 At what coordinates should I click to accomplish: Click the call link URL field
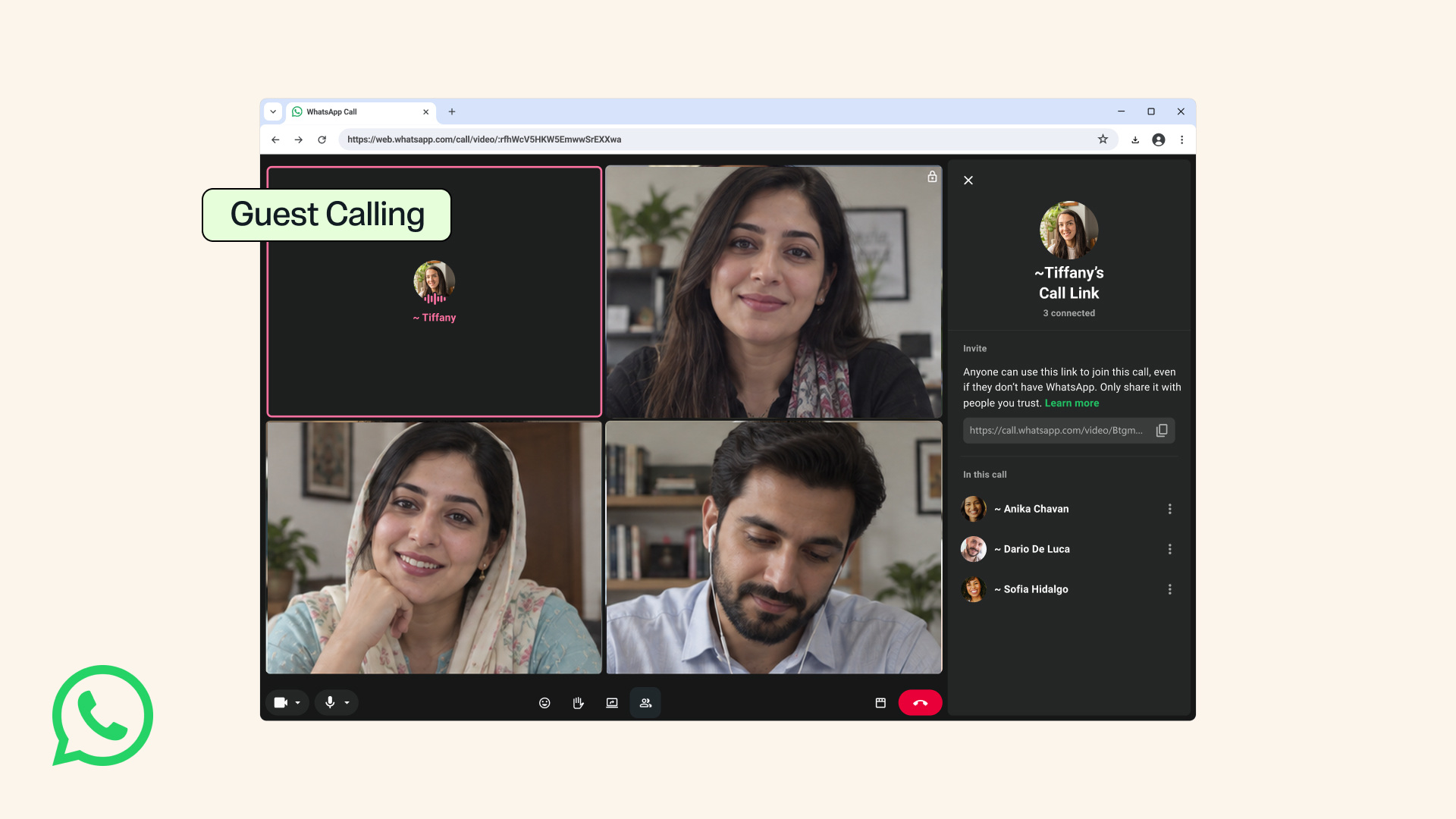point(1068,431)
